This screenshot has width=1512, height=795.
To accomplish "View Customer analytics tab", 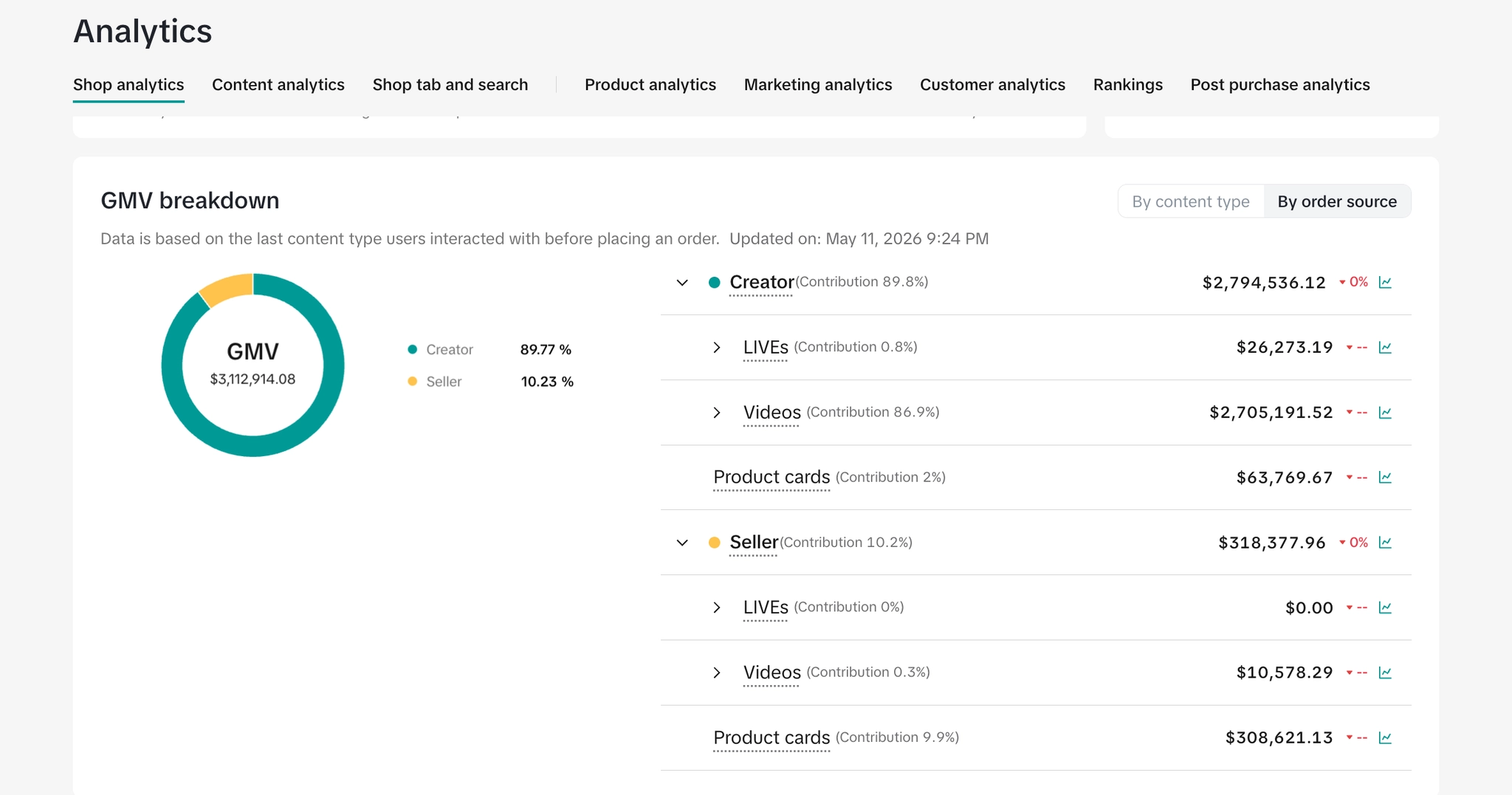I will [x=992, y=85].
